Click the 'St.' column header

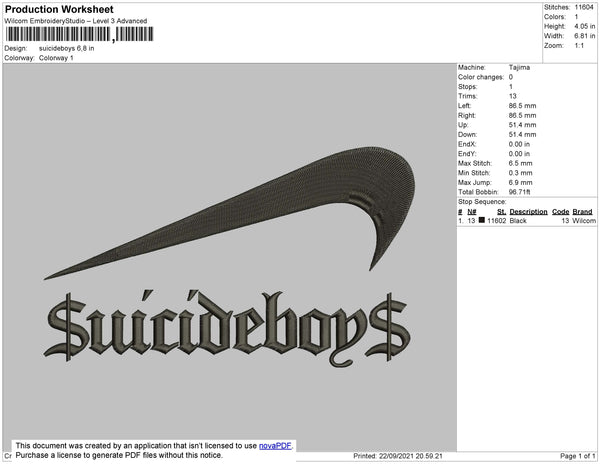(501, 212)
